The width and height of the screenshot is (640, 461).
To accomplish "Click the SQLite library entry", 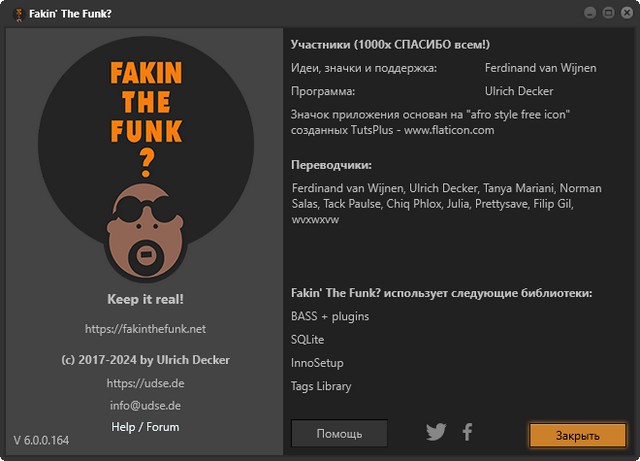I will coord(308,340).
